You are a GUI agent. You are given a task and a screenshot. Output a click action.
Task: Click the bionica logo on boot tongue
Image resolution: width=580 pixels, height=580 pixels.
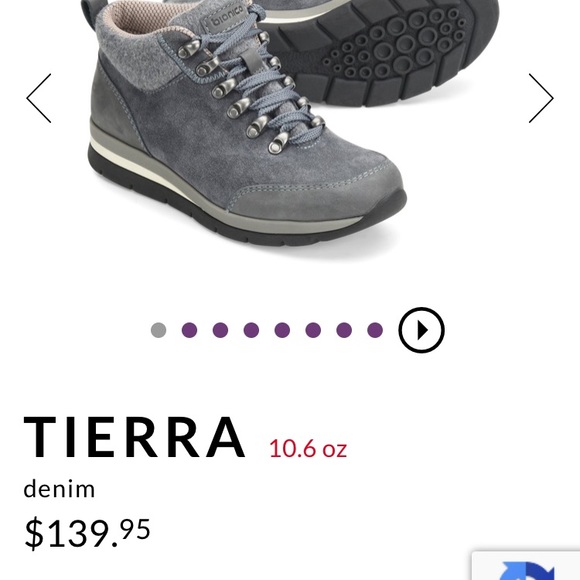(227, 18)
